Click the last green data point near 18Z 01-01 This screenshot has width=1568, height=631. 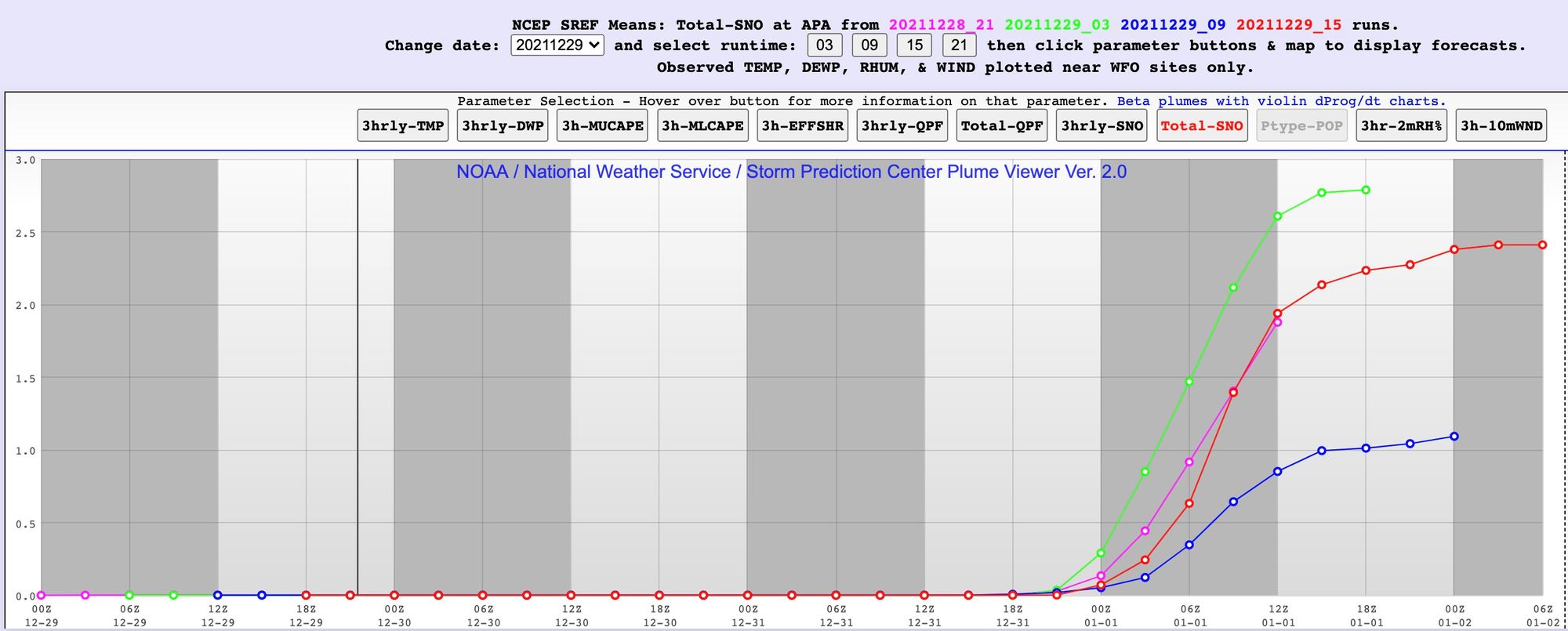pyautogui.click(x=1366, y=190)
